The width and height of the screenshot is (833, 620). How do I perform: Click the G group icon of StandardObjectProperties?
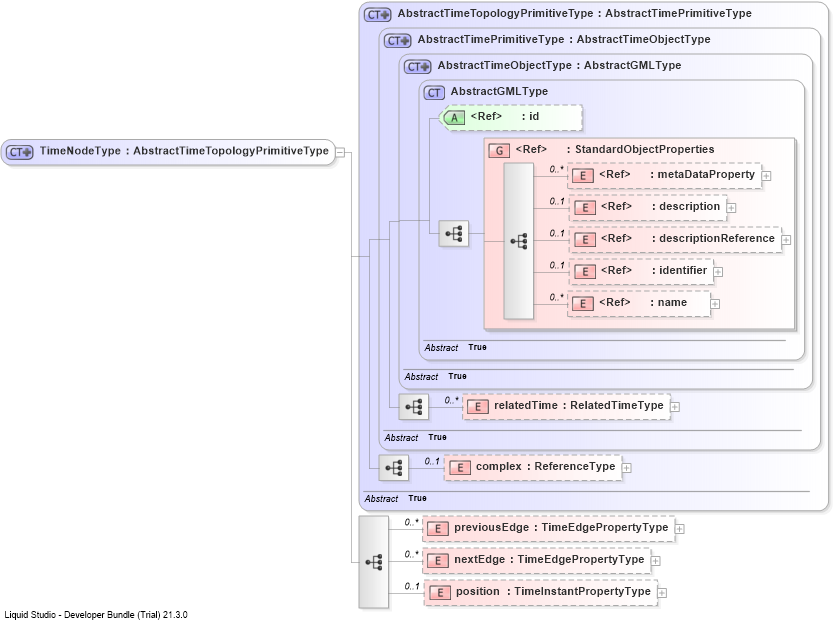point(499,151)
